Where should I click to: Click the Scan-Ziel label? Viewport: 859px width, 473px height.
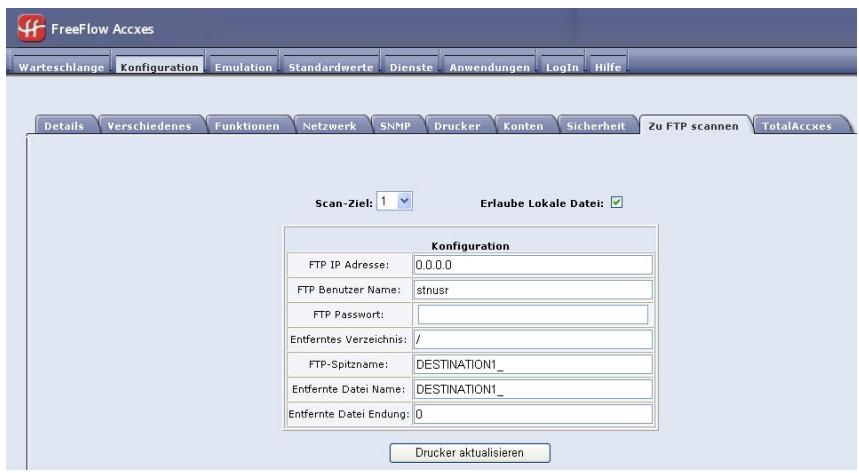343,203
